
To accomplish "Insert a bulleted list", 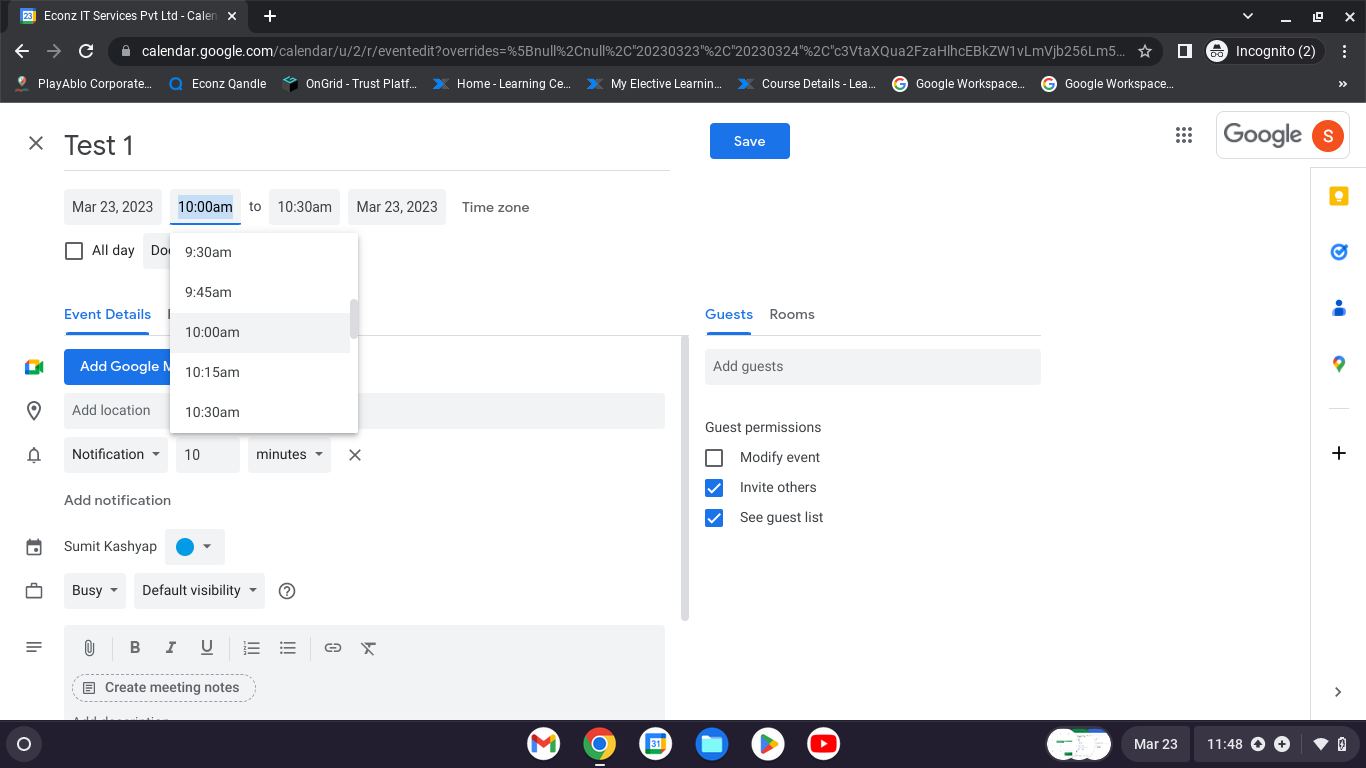I will pyautogui.click(x=288, y=648).
